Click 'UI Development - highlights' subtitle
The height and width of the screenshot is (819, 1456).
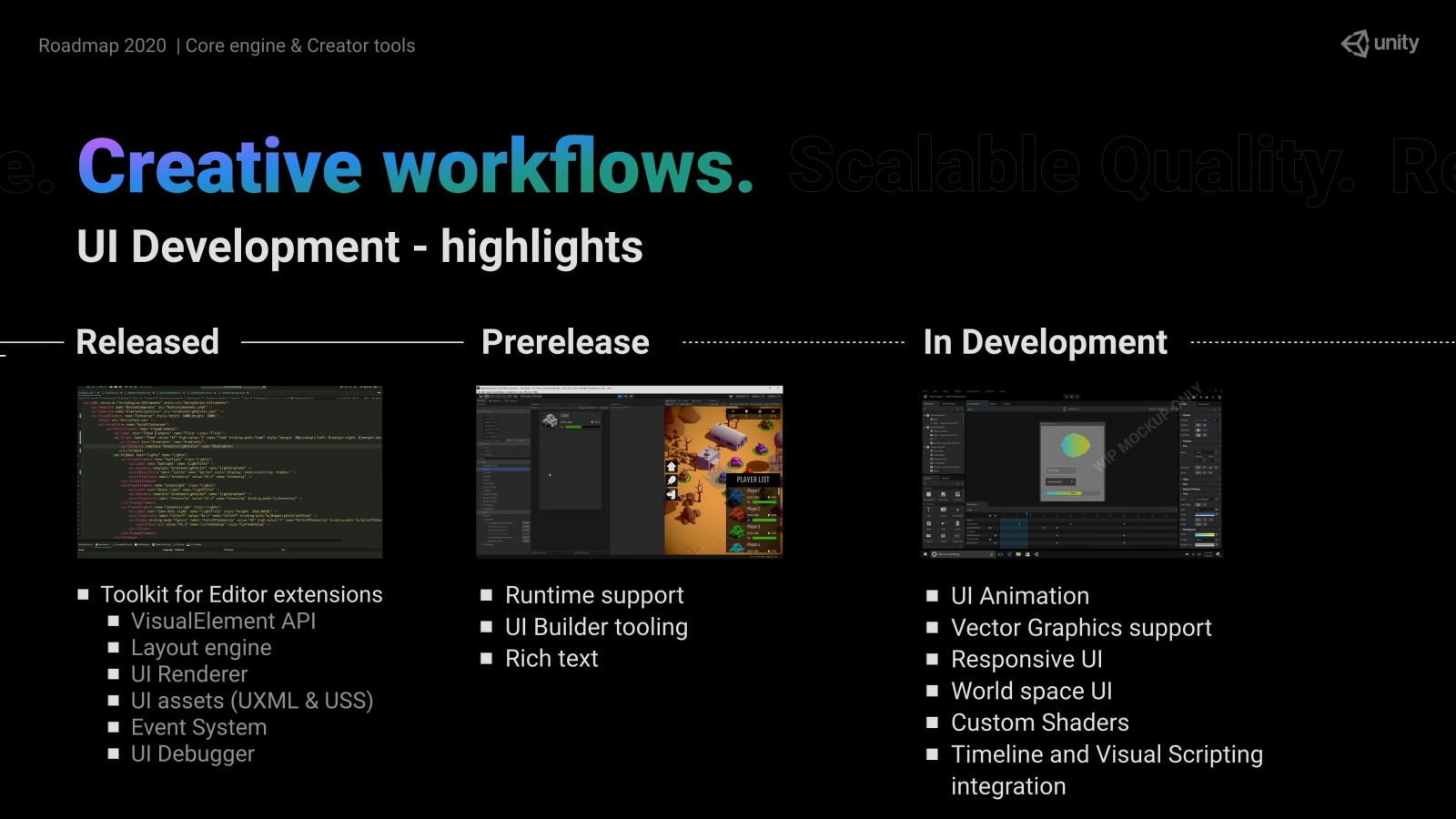359,247
